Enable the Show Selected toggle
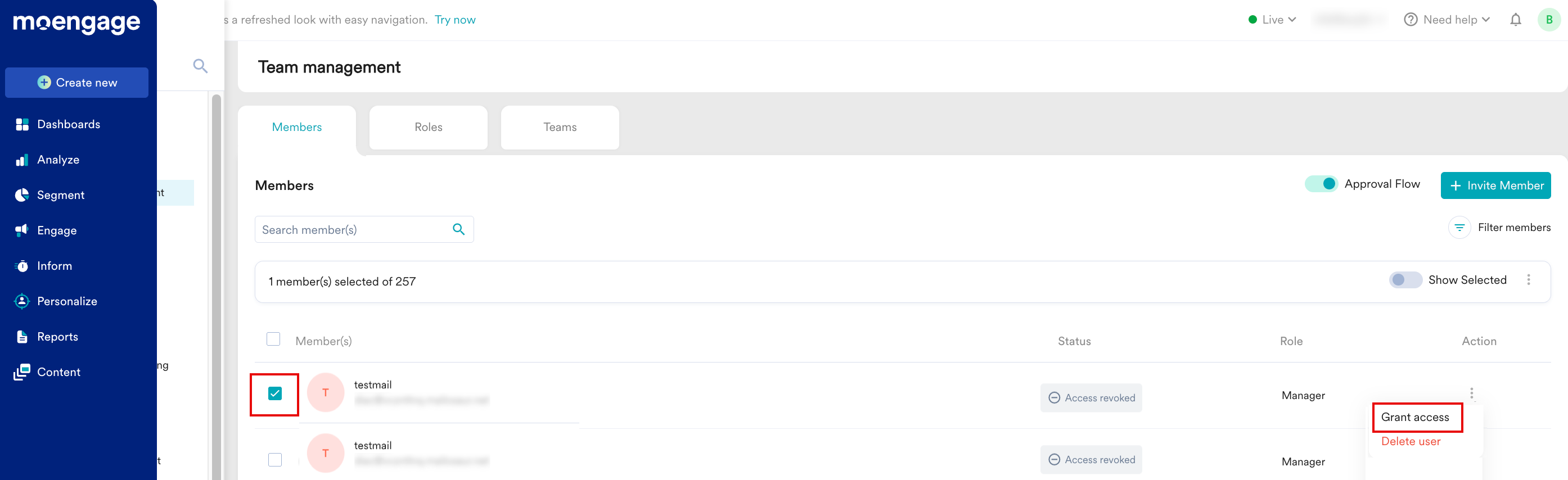 pyautogui.click(x=1405, y=280)
